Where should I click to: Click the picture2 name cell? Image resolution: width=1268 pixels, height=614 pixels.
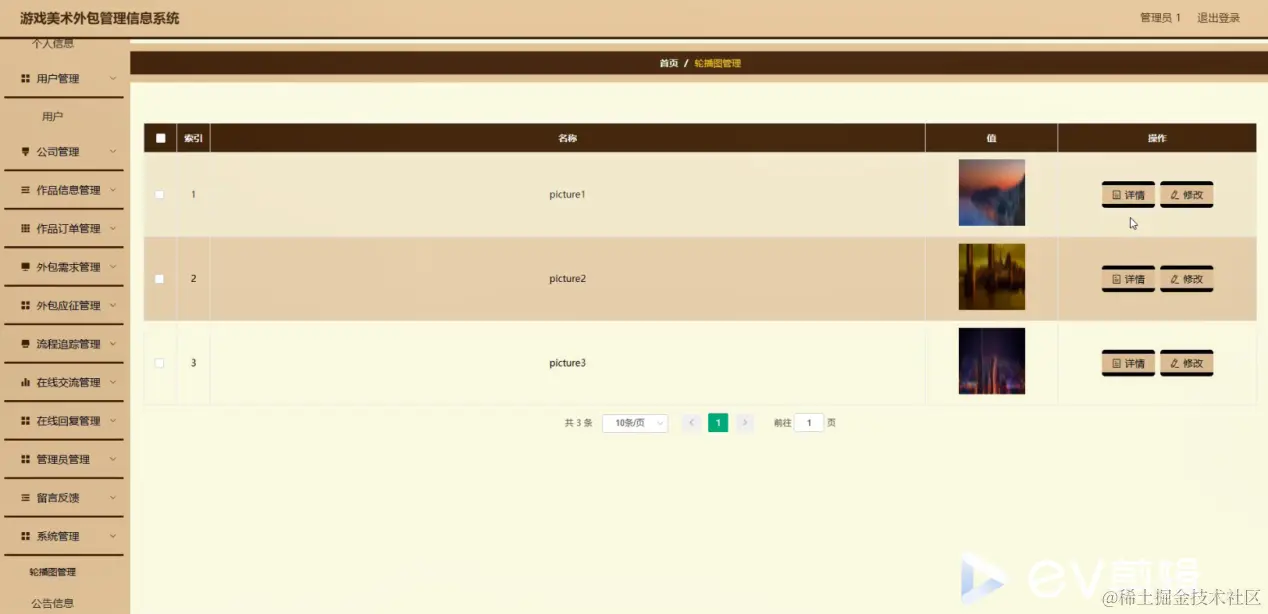[x=567, y=279]
